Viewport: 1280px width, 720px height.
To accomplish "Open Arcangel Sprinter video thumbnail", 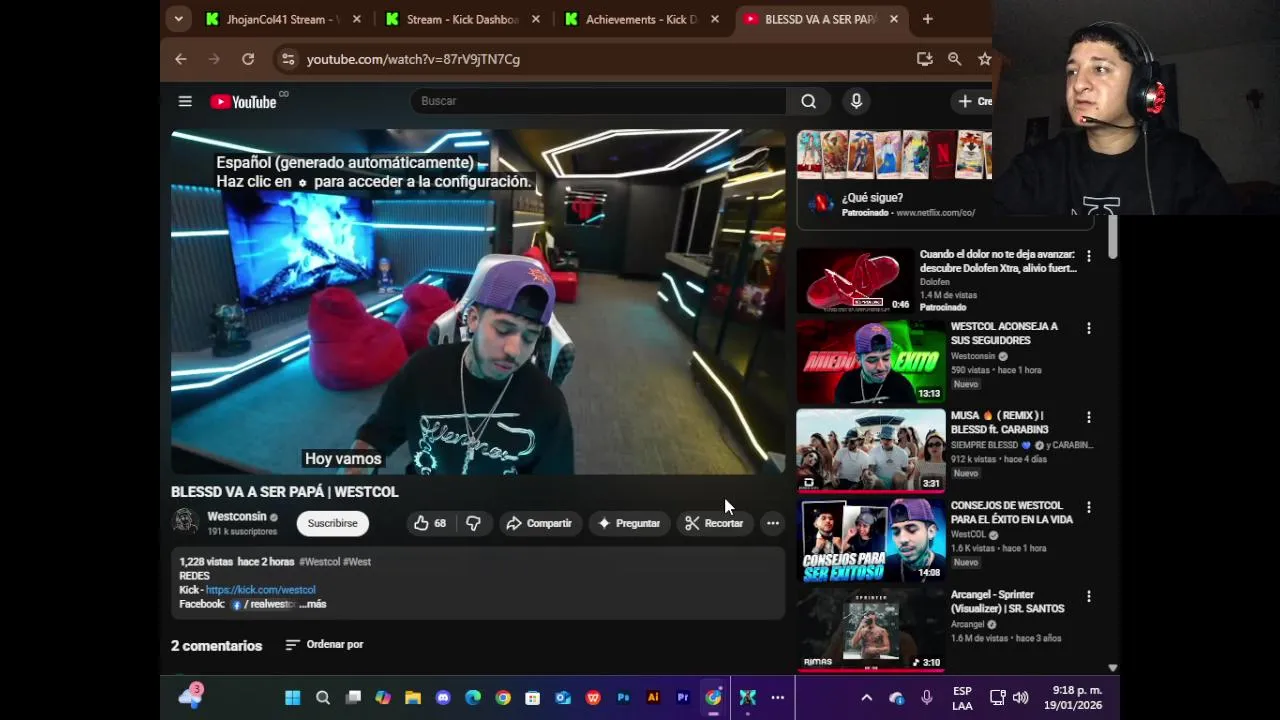I will (870, 629).
